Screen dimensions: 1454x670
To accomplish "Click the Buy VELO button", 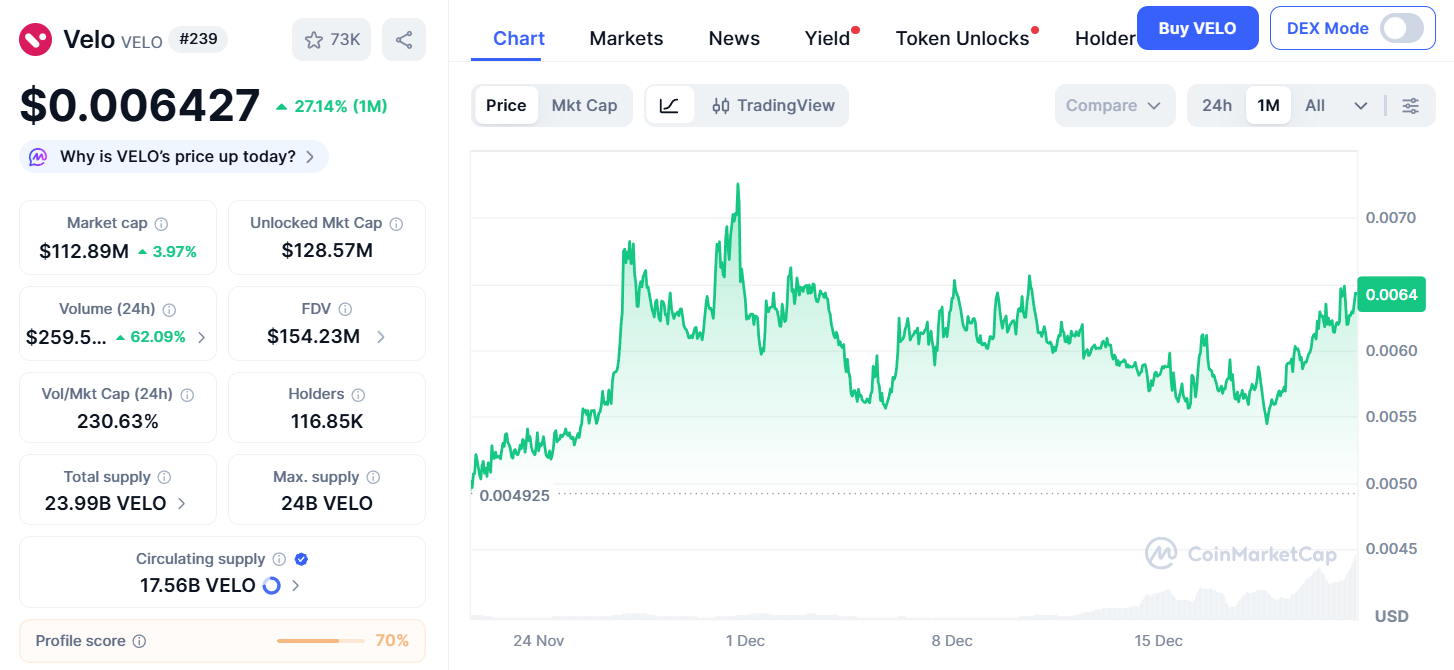I will [x=1197, y=28].
